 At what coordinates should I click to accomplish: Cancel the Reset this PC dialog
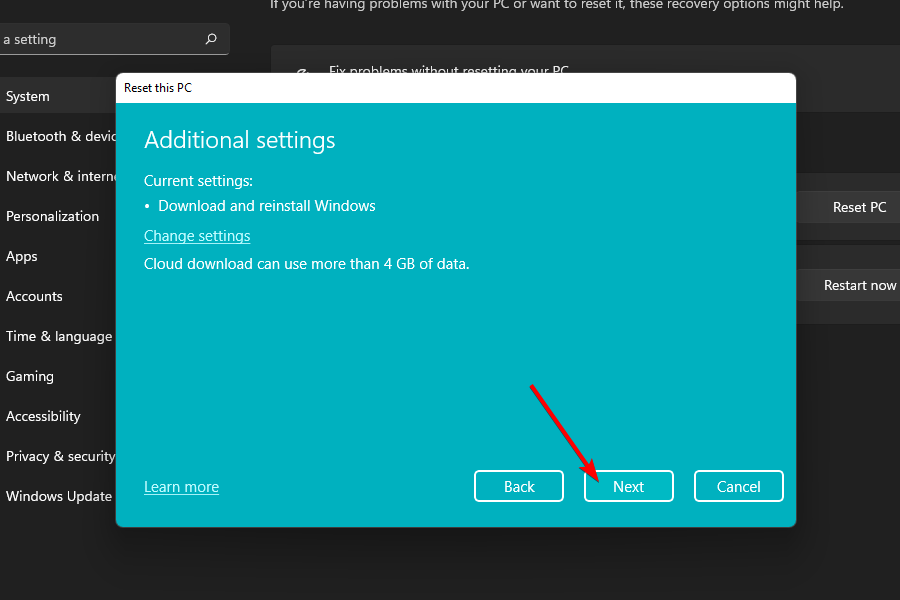[738, 487]
